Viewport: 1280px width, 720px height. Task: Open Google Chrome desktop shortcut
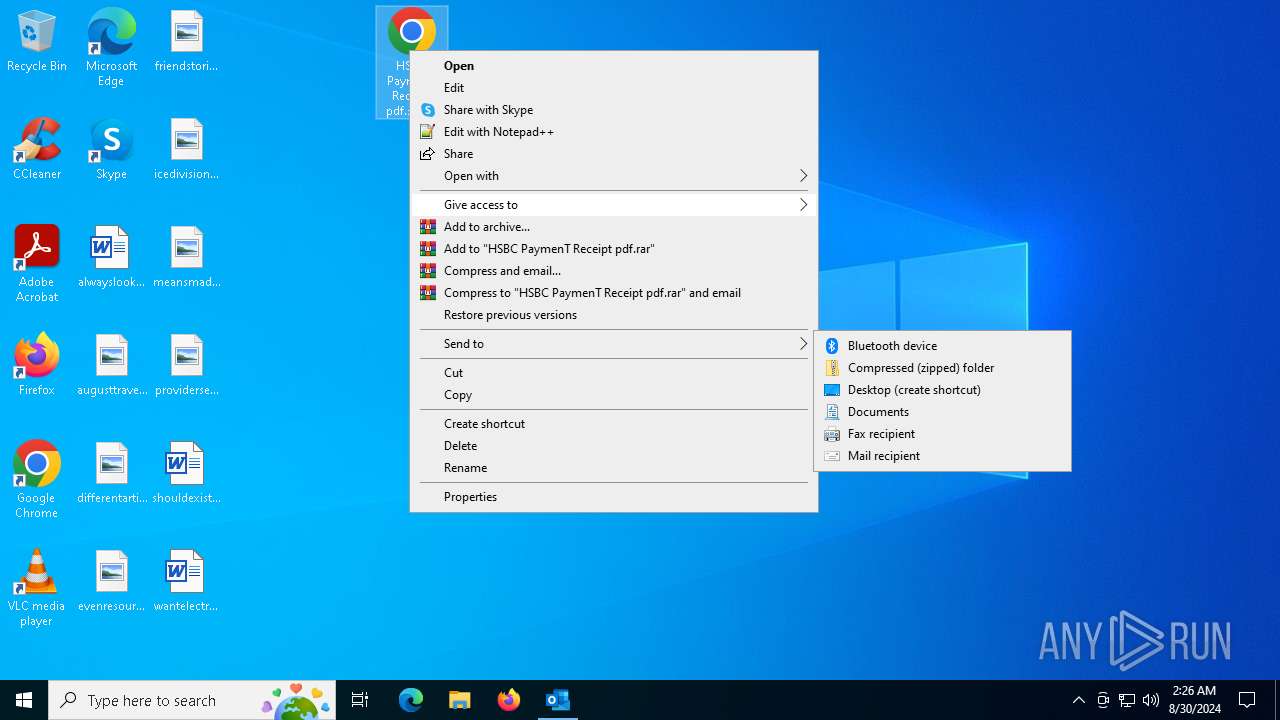(37, 480)
